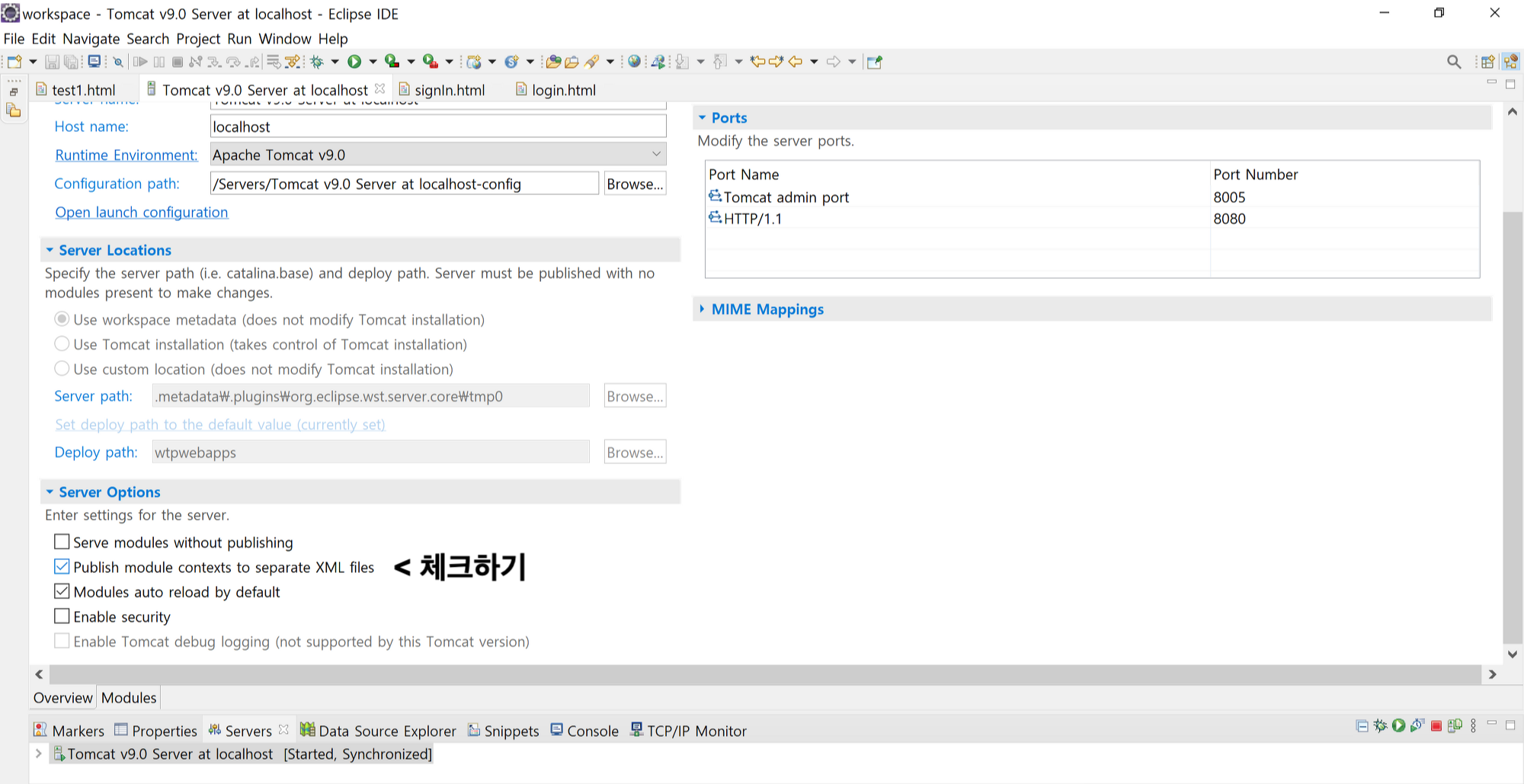Collapse all servers in Servers view

tap(1362, 726)
